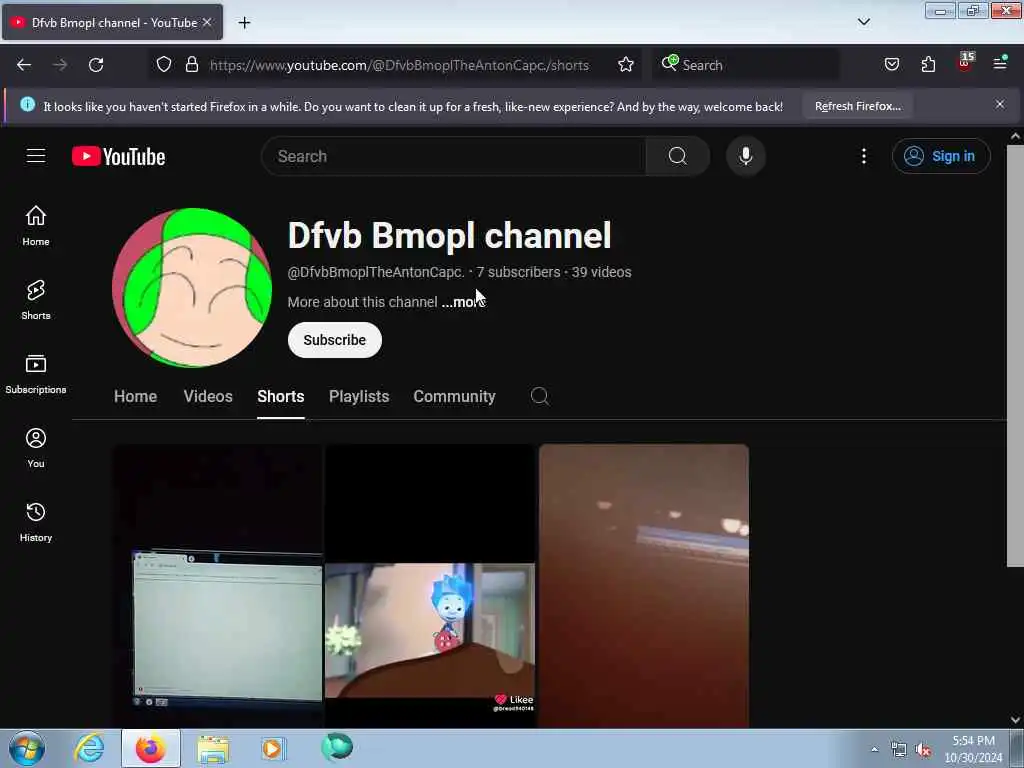Select the Shorts channel tab
The image size is (1024, 768).
pyautogui.click(x=281, y=396)
